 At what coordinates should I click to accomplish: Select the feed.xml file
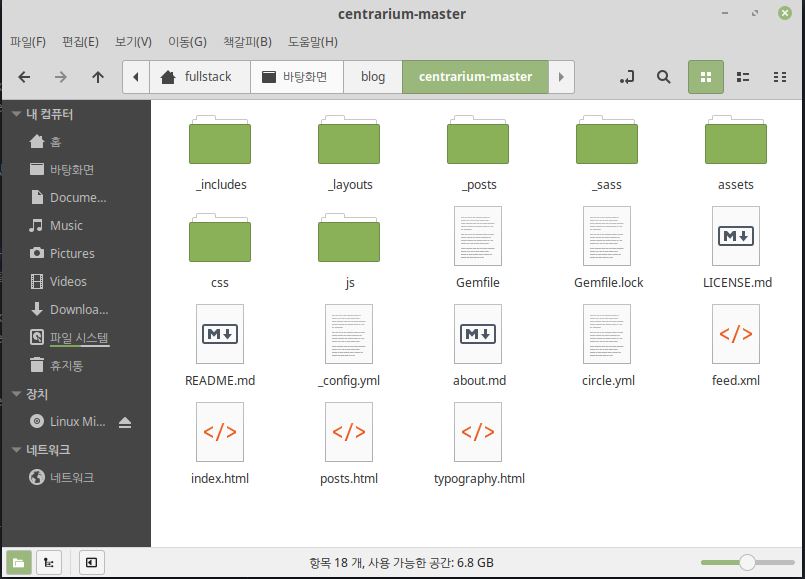(x=736, y=345)
